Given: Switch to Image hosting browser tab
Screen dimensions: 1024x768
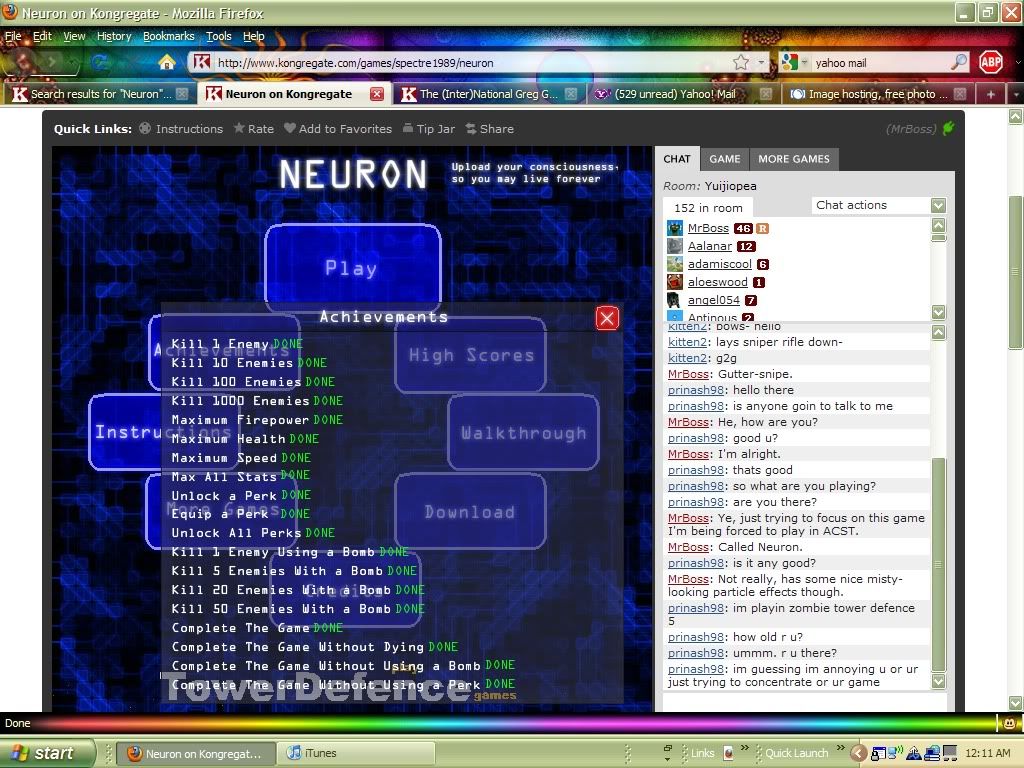Looking at the screenshot, I should coord(878,94).
